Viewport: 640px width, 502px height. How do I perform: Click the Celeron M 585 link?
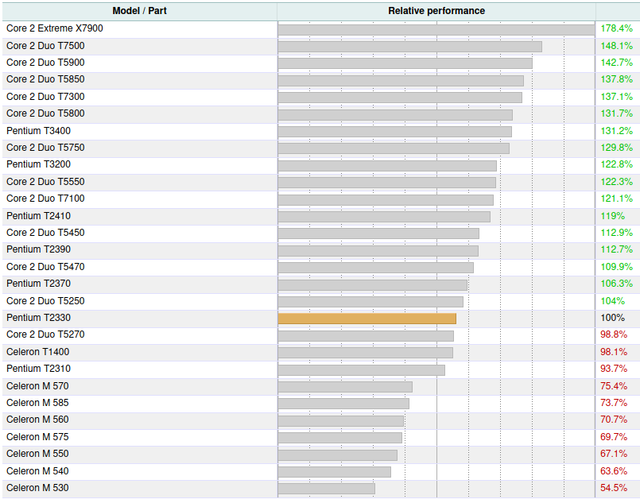37,402
